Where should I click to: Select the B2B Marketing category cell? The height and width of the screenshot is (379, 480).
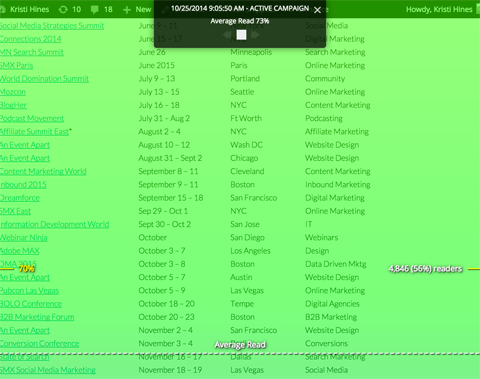coord(331,317)
